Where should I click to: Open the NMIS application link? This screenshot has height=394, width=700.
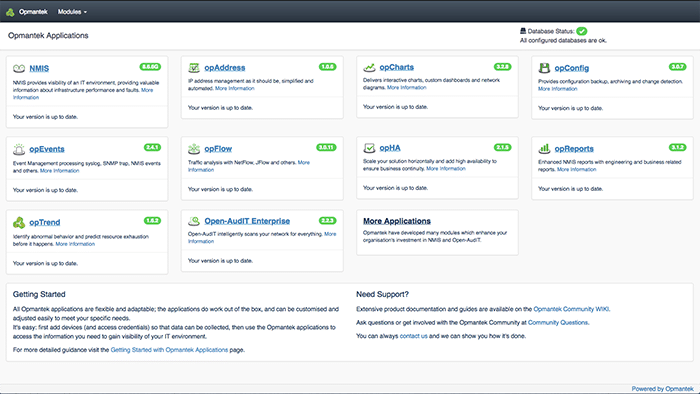click(x=39, y=68)
